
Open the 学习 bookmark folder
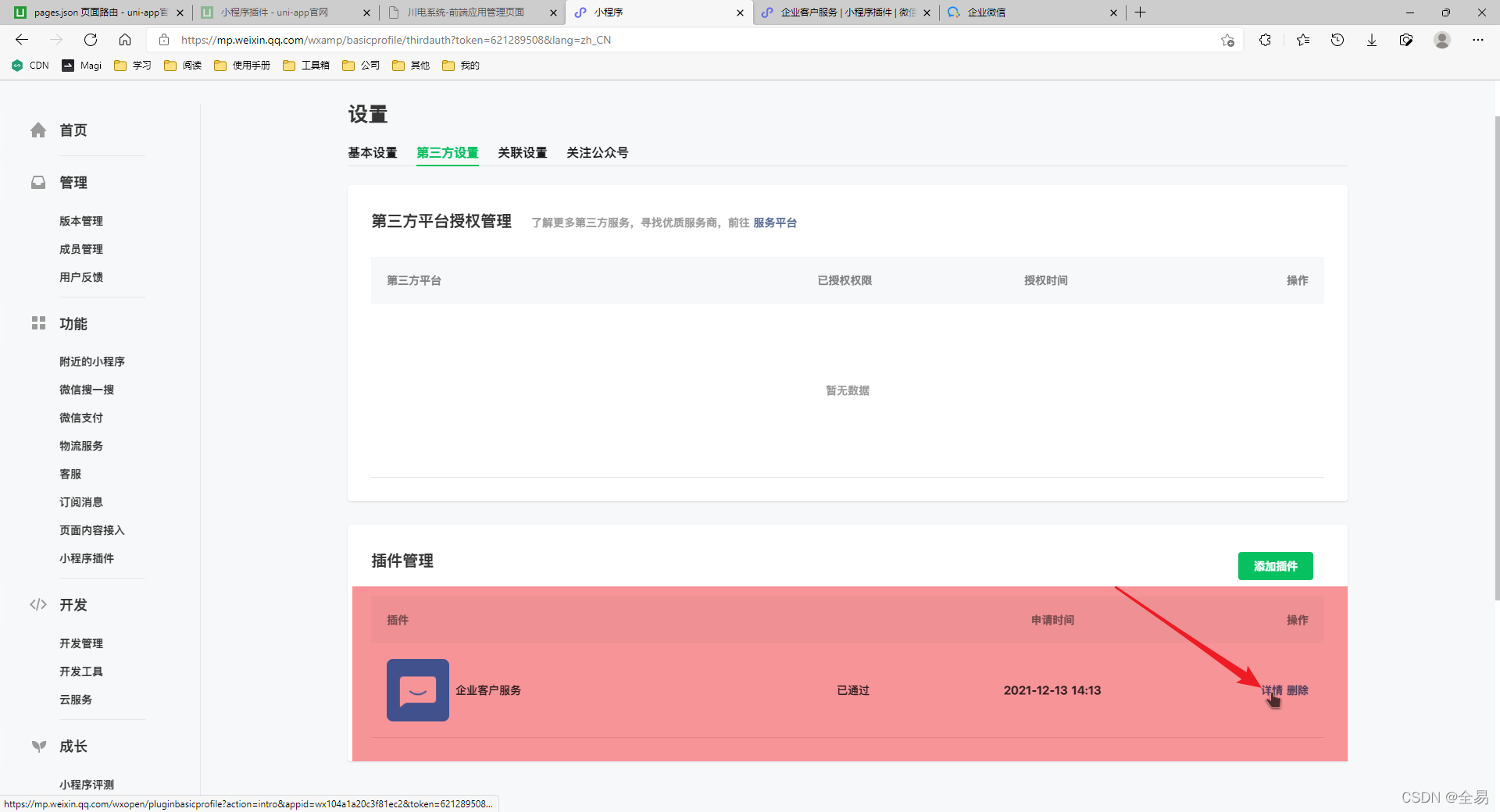(x=133, y=66)
